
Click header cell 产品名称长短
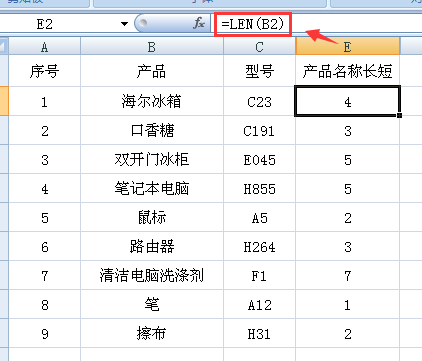(x=347, y=71)
